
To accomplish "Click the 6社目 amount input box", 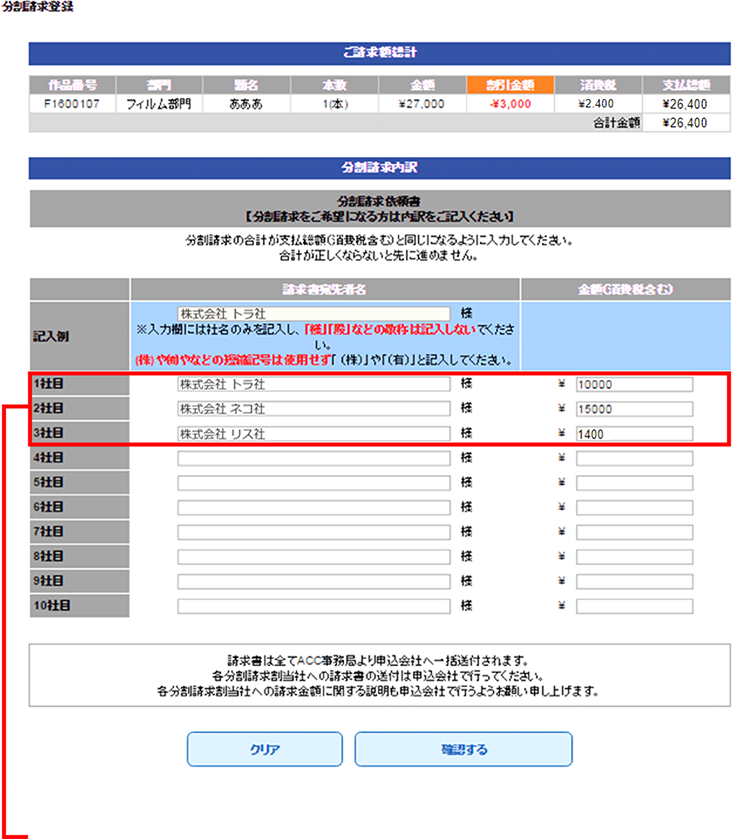I will (634, 507).
